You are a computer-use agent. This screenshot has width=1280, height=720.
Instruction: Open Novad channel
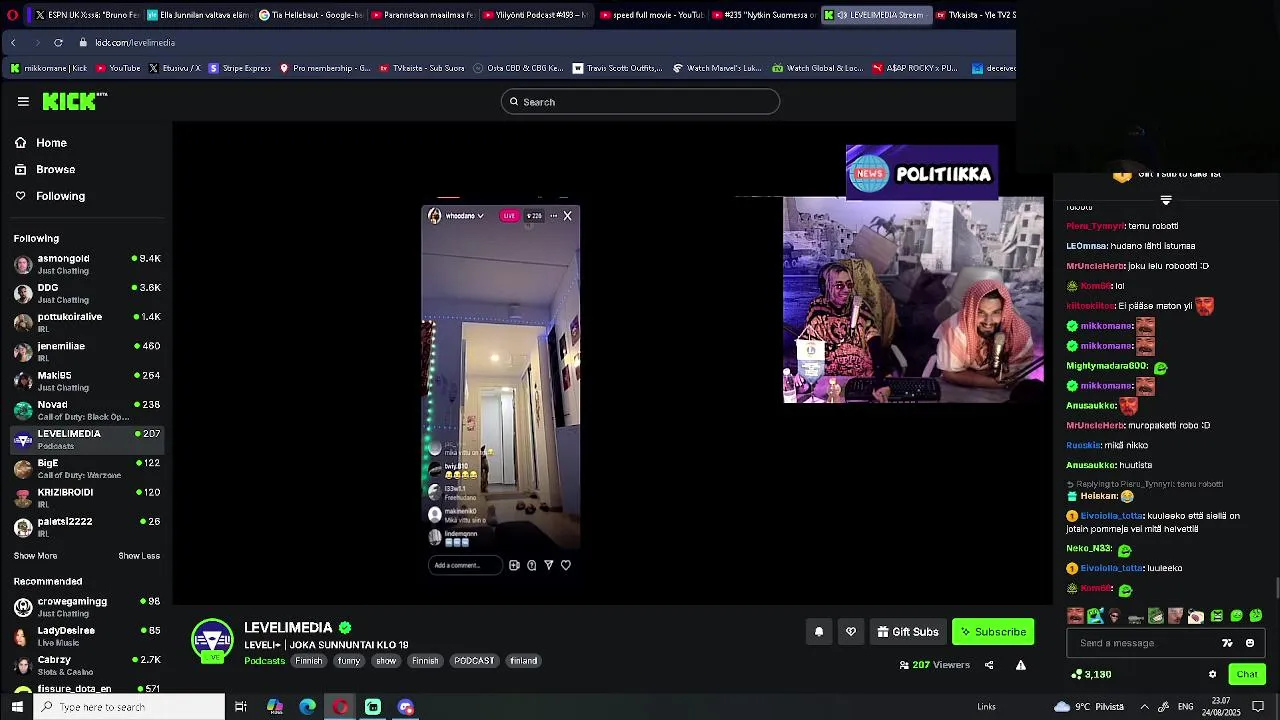tap(87, 410)
